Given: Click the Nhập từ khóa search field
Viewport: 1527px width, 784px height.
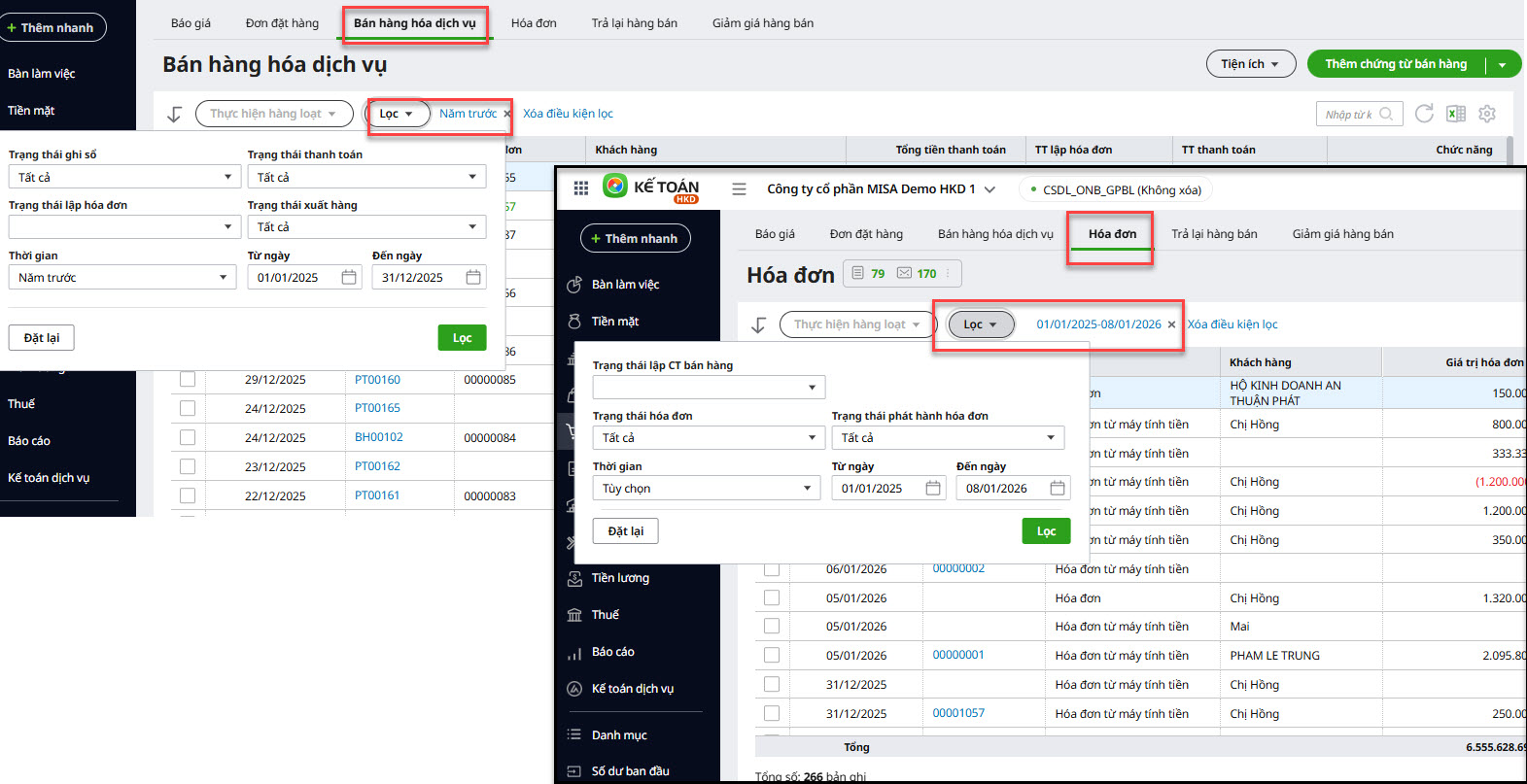Looking at the screenshot, I should 1349,115.
